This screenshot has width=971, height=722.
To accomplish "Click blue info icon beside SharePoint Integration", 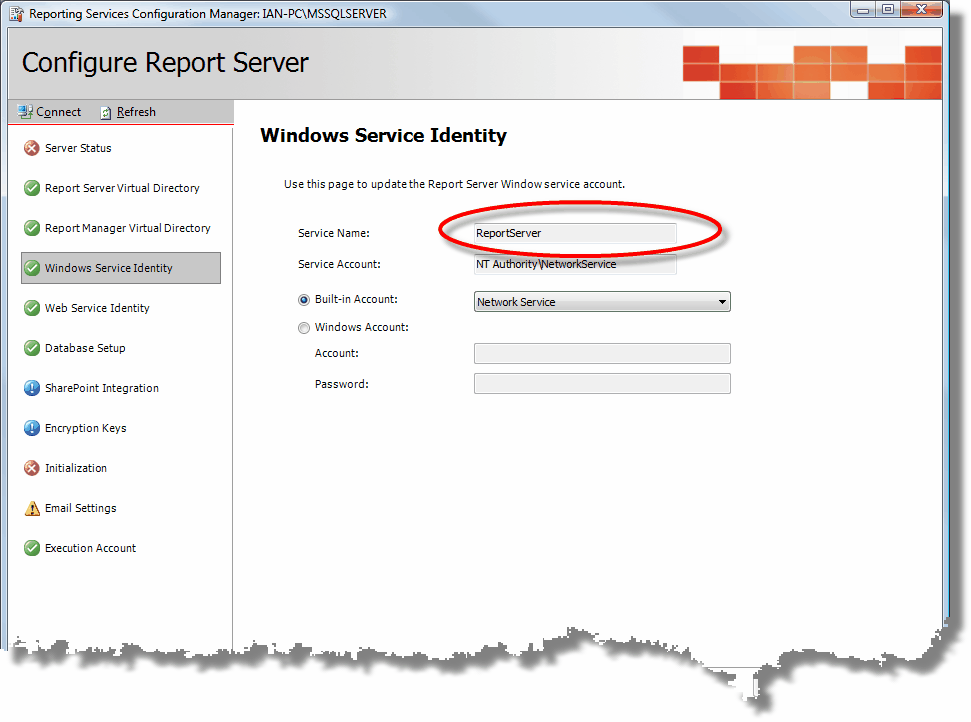I will coord(32,388).
